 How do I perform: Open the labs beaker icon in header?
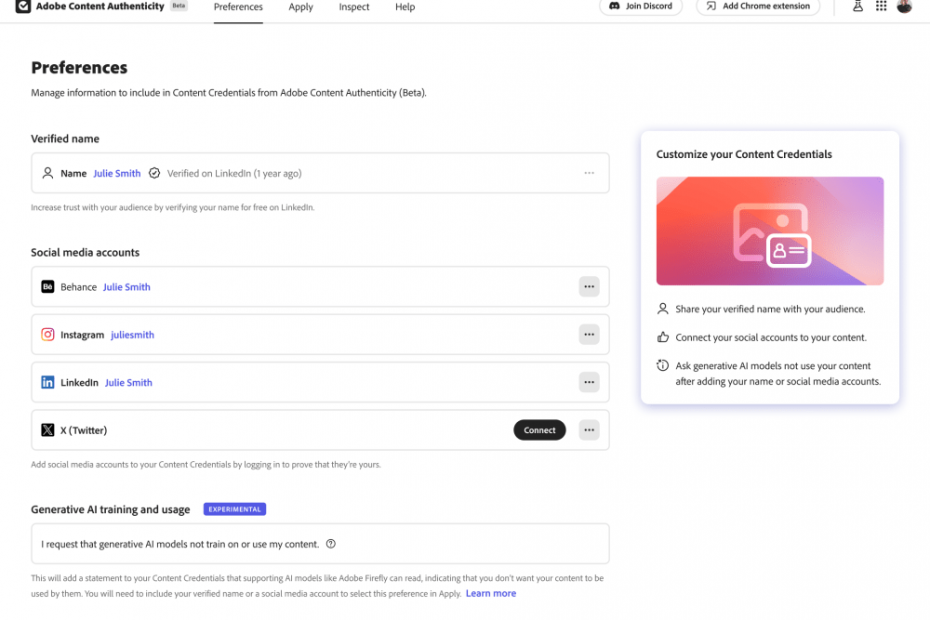[x=858, y=7]
